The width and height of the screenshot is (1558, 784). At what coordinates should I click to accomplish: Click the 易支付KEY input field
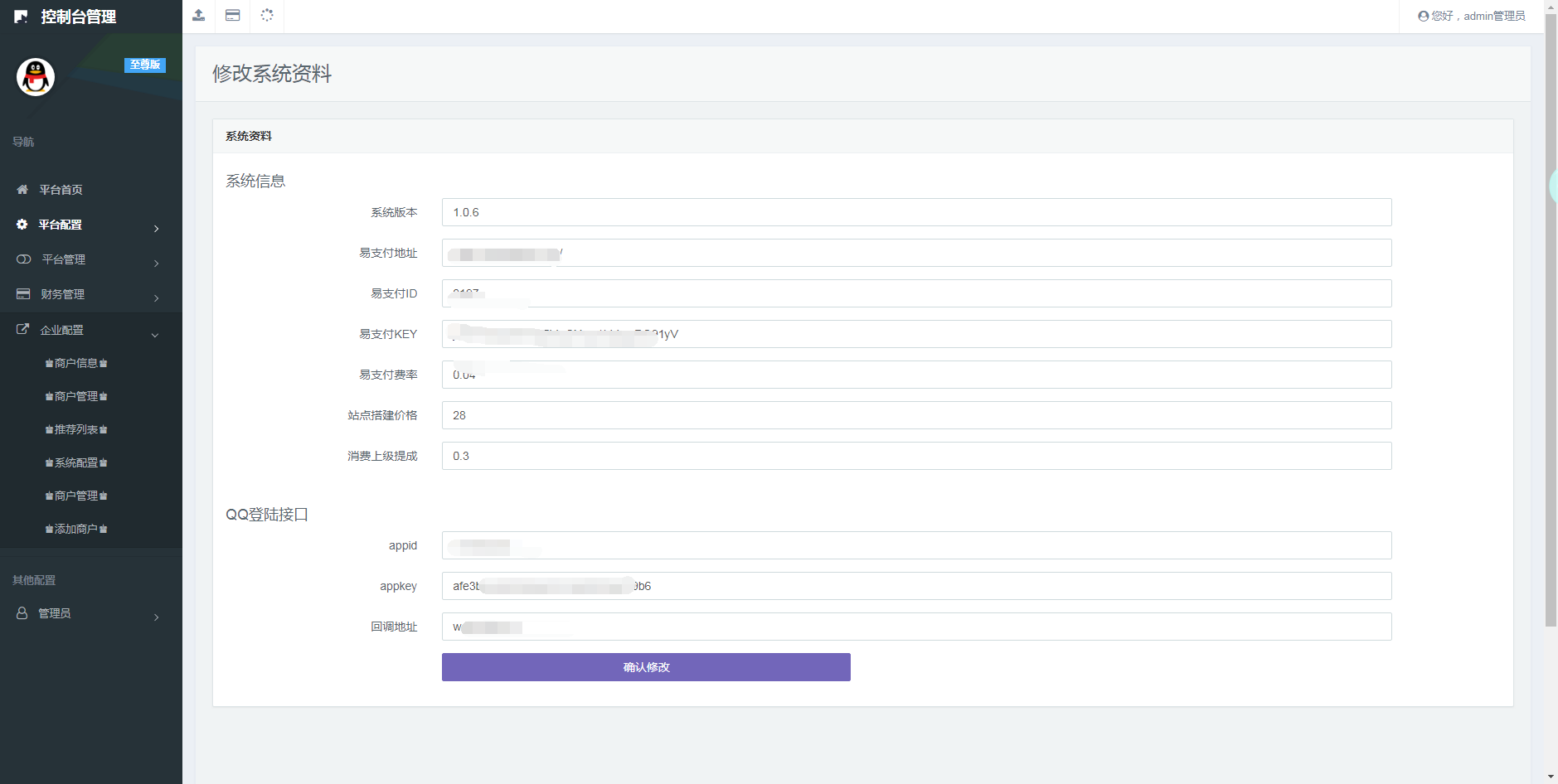(x=916, y=334)
